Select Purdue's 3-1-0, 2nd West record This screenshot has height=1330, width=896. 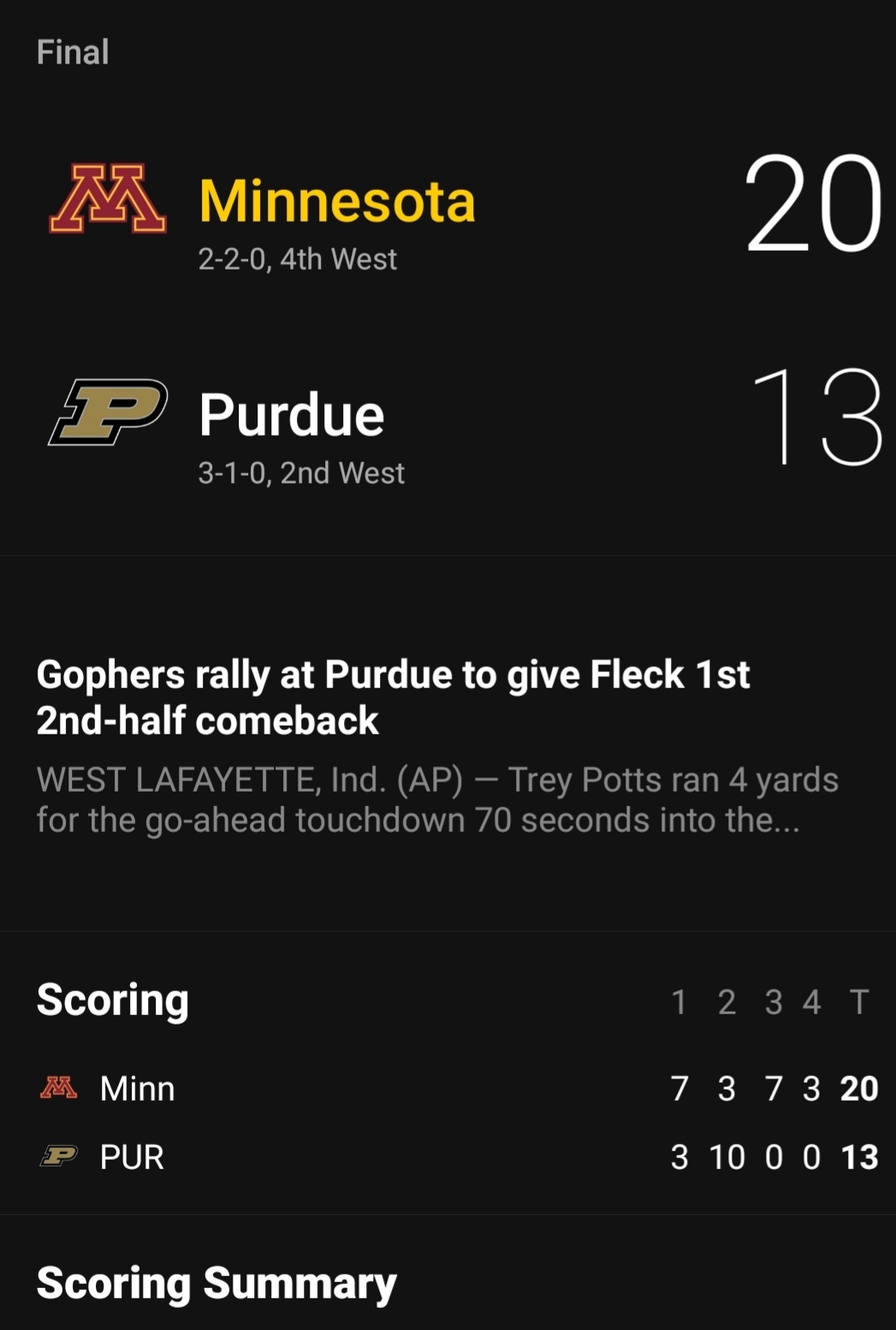[301, 472]
